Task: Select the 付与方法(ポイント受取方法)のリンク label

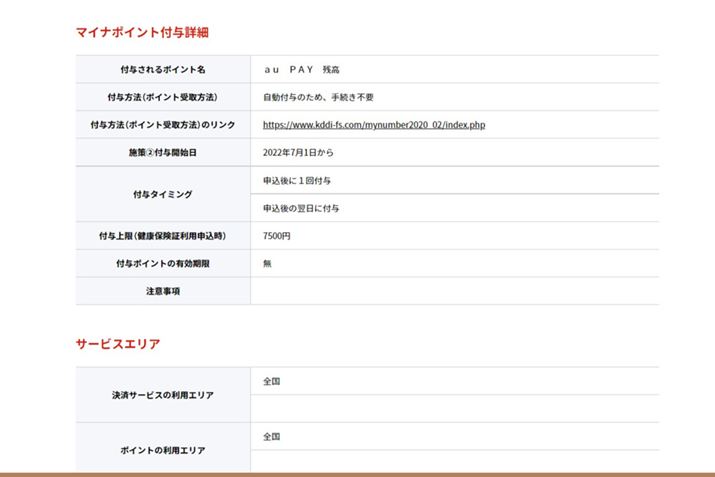Action: pyautogui.click(x=162, y=125)
